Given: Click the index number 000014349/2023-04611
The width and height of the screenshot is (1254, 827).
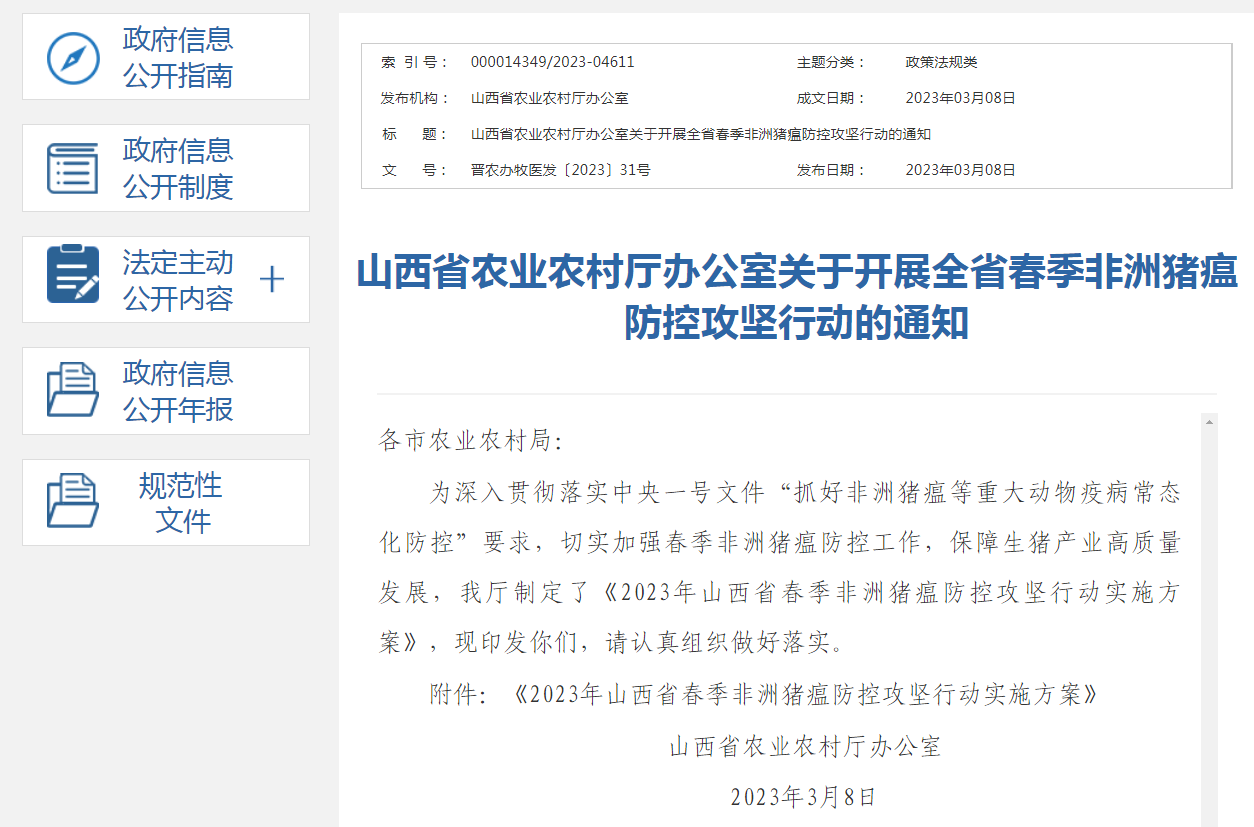Looking at the screenshot, I should pos(552,62).
